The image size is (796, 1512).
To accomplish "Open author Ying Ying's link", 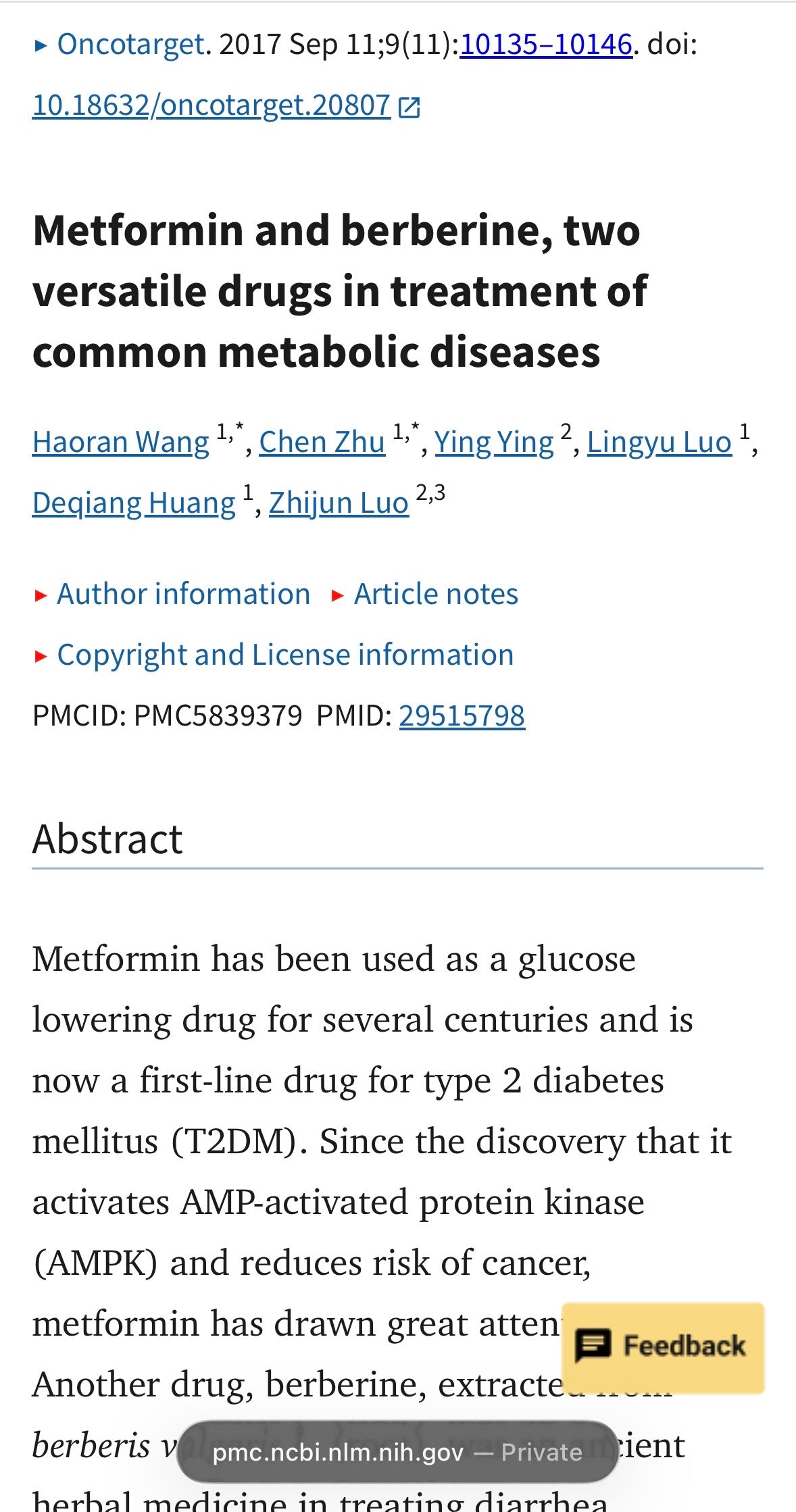I will click(494, 442).
